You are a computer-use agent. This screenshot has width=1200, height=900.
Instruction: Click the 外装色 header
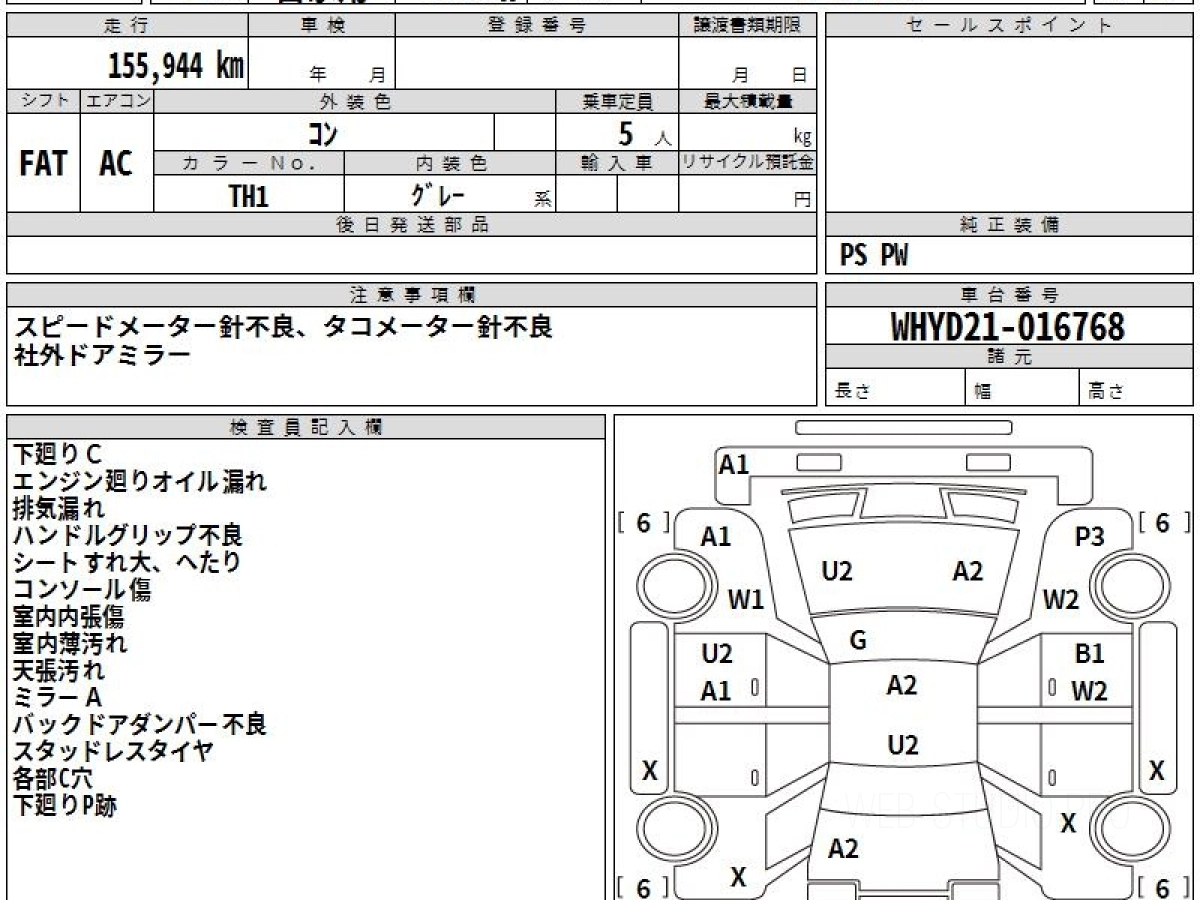click(355, 101)
